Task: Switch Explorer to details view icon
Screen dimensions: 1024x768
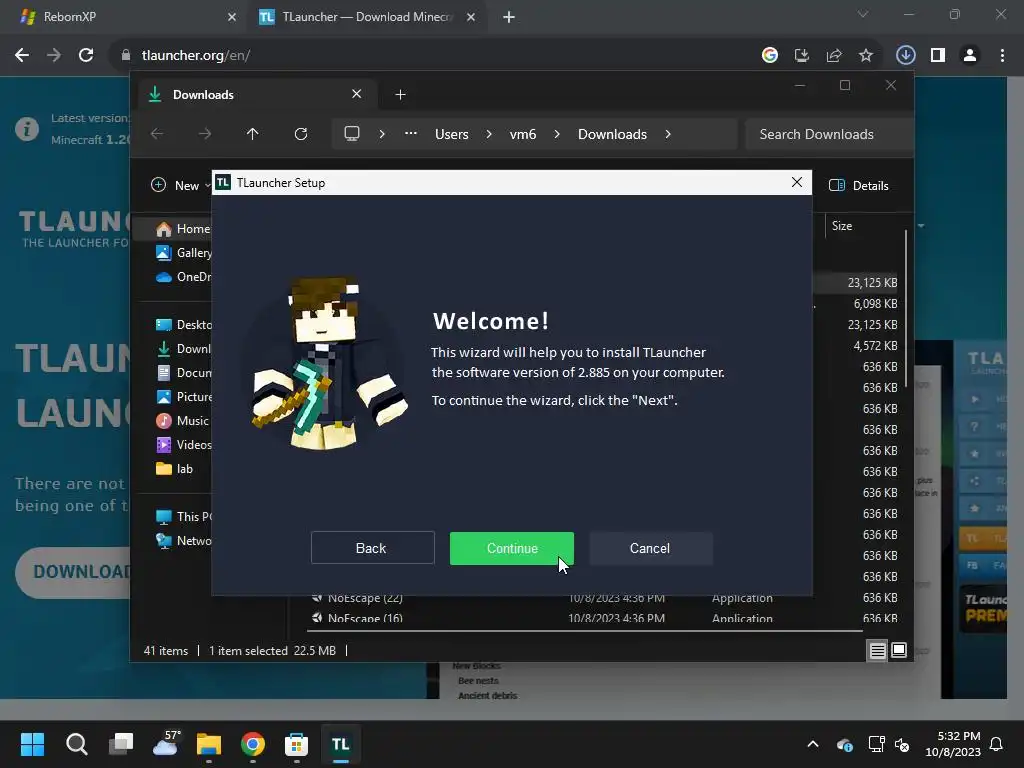Action: (x=878, y=650)
